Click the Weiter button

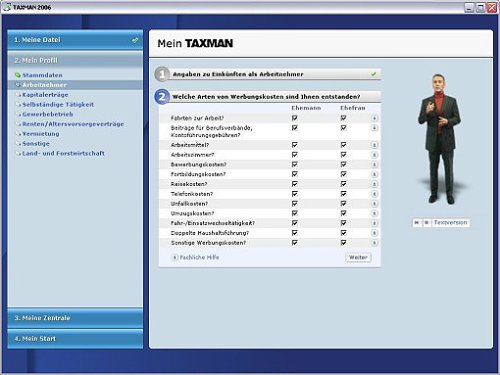click(358, 257)
